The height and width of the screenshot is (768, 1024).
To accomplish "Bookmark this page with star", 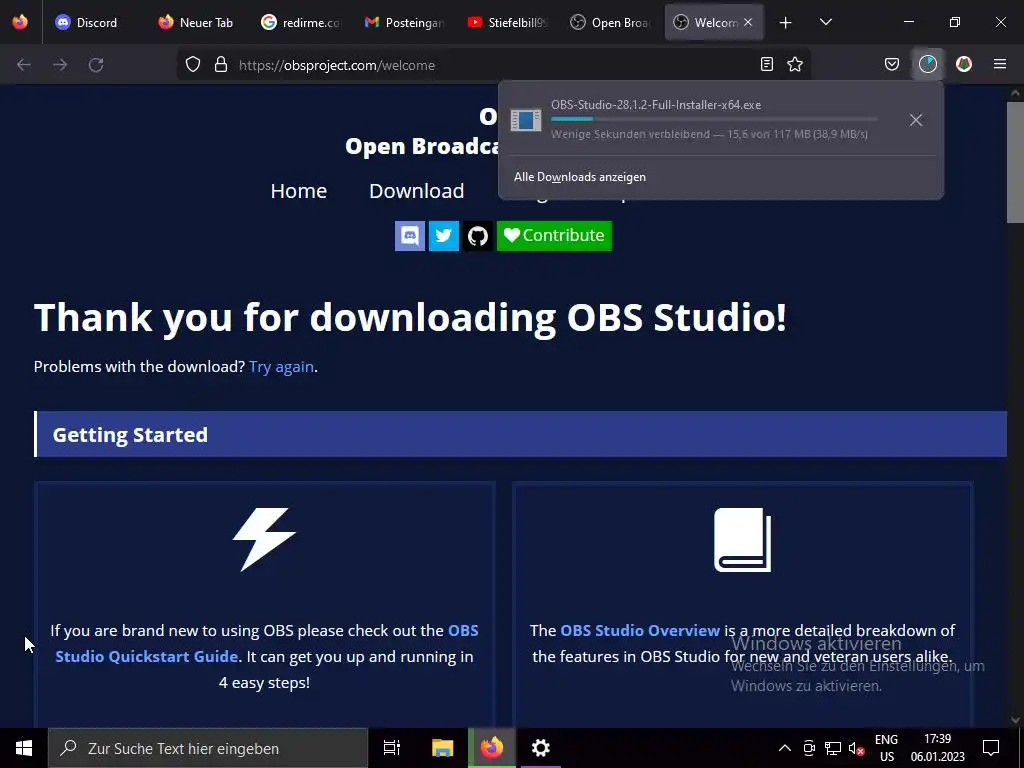I will 795,64.
